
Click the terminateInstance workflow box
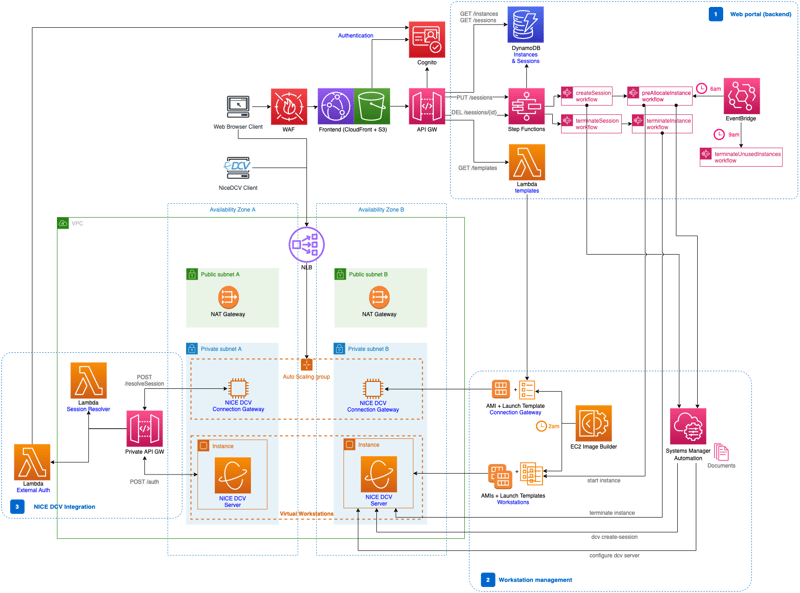(x=662, y=124)
